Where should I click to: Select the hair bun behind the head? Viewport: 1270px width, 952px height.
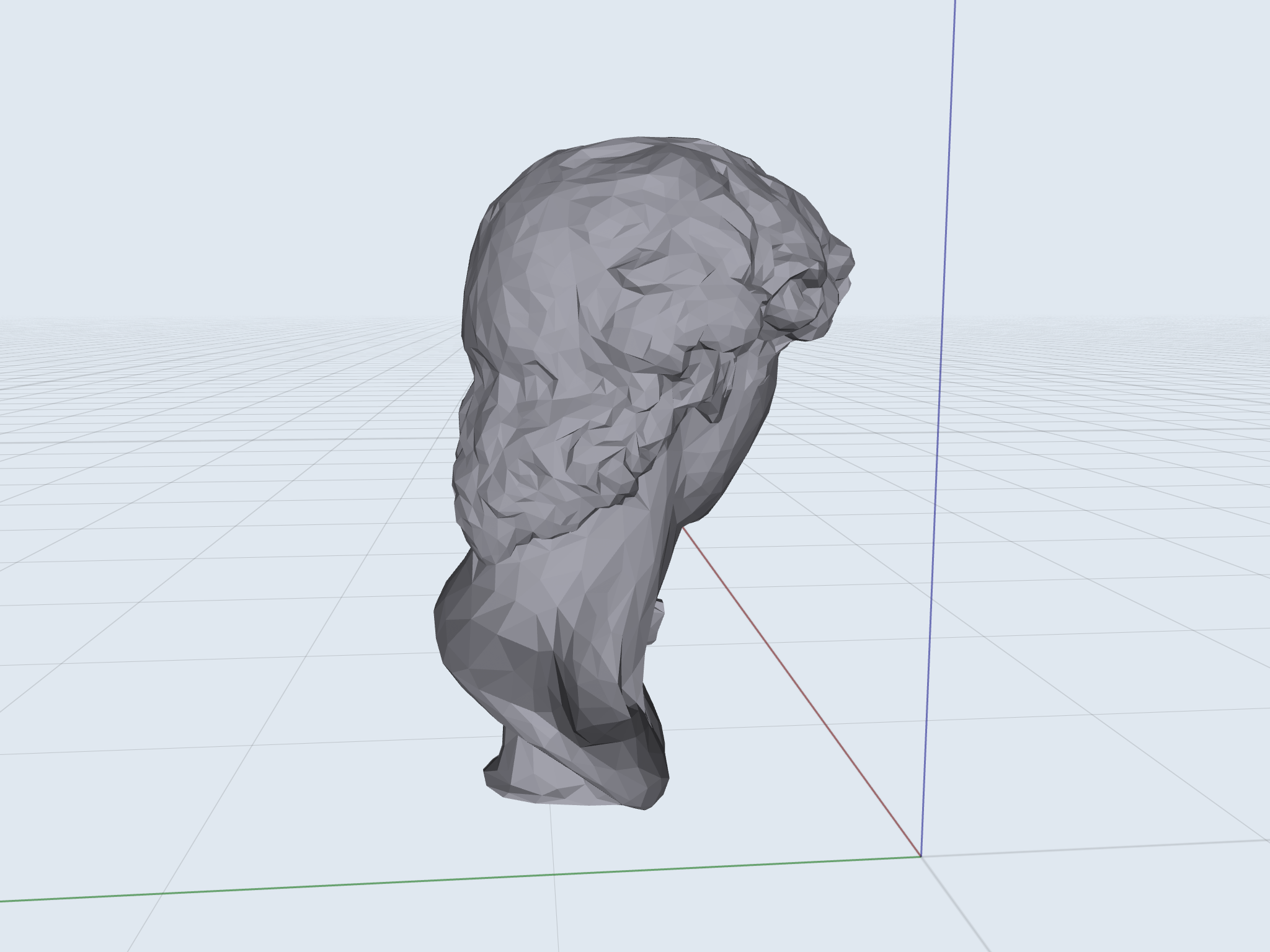pos(806,291)
